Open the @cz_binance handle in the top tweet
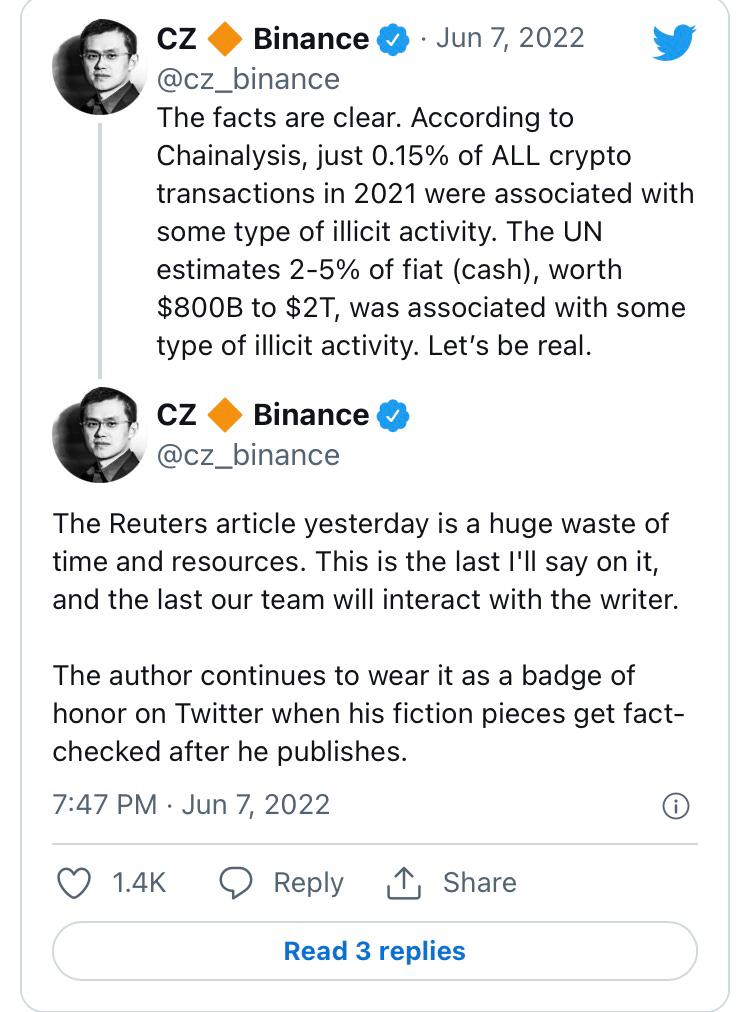Screen dimensions: 750x1012 click(x=248, y=79)
